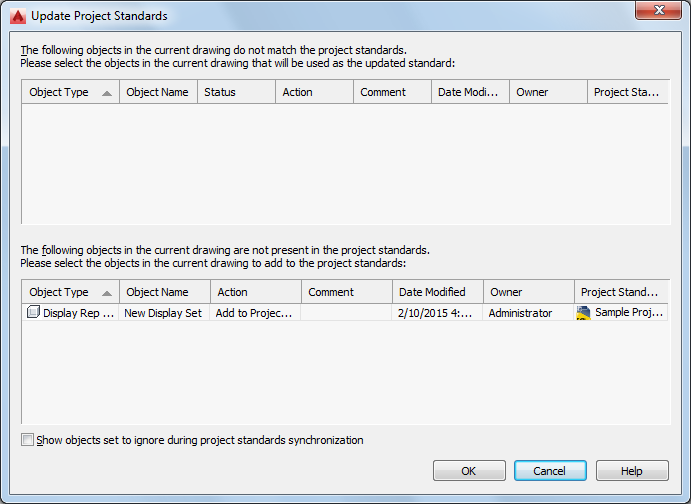Click the Display Rep object type icon
This screenshot has height=504, width=691.
(33, 313)
